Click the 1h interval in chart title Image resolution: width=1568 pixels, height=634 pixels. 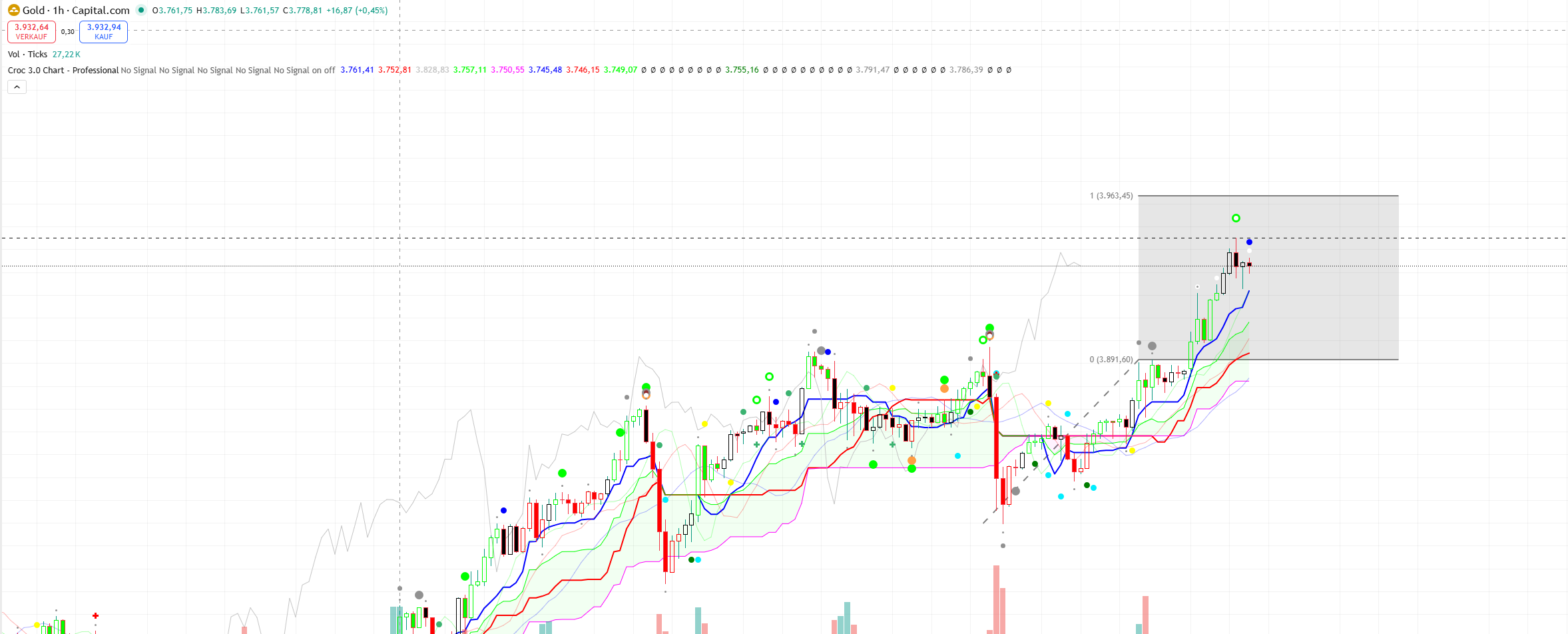tap(59, 10)
